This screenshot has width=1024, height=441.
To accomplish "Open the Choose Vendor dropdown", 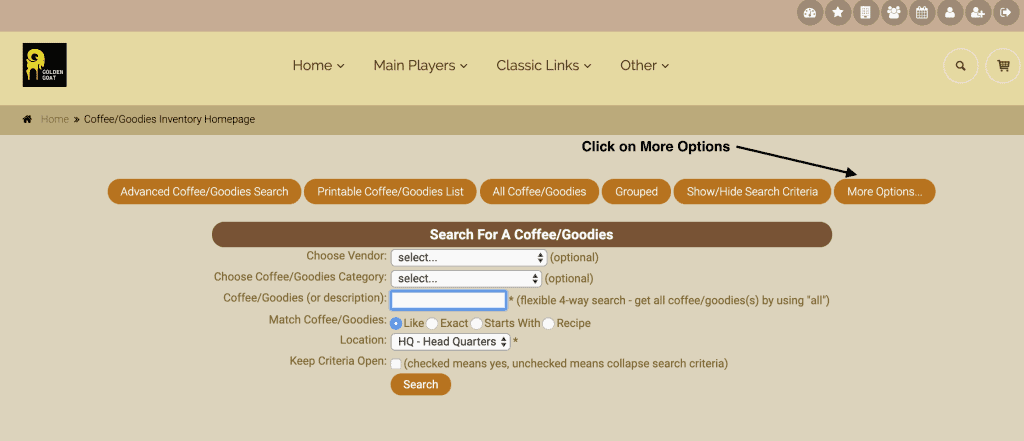I will [x=468, y=257].
